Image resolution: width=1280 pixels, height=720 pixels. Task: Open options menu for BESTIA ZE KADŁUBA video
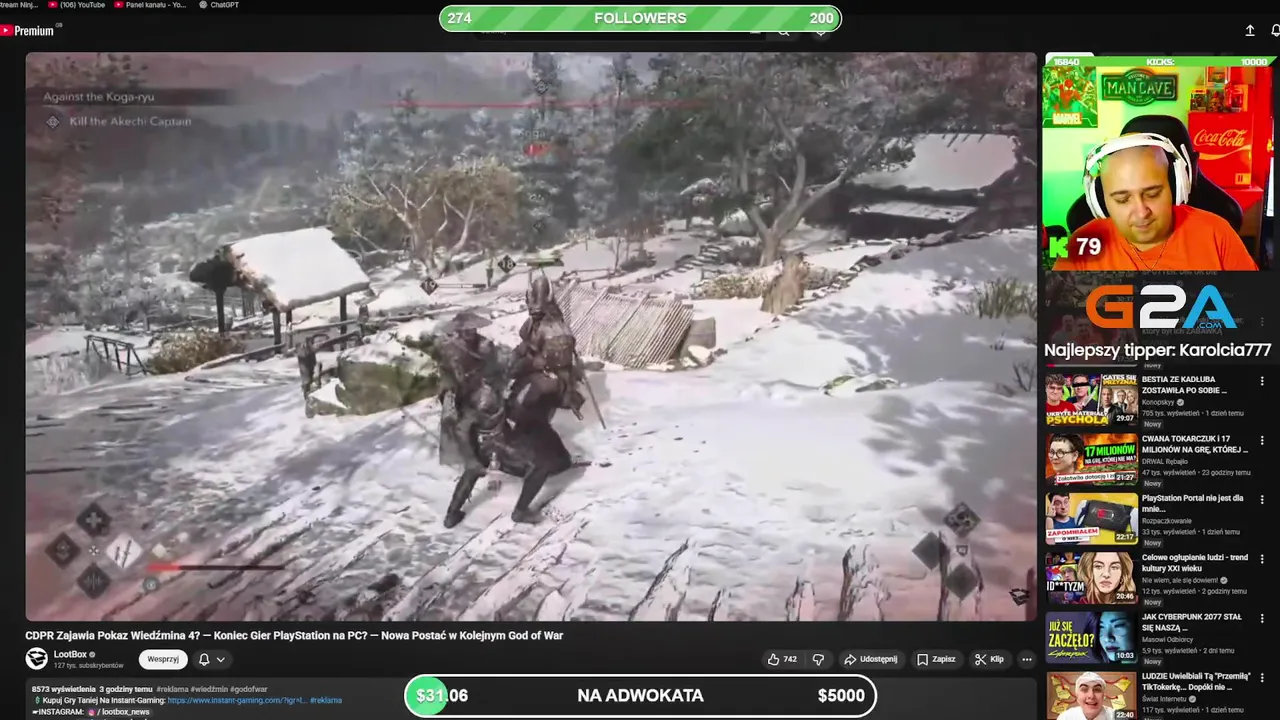pos(1262,381)
